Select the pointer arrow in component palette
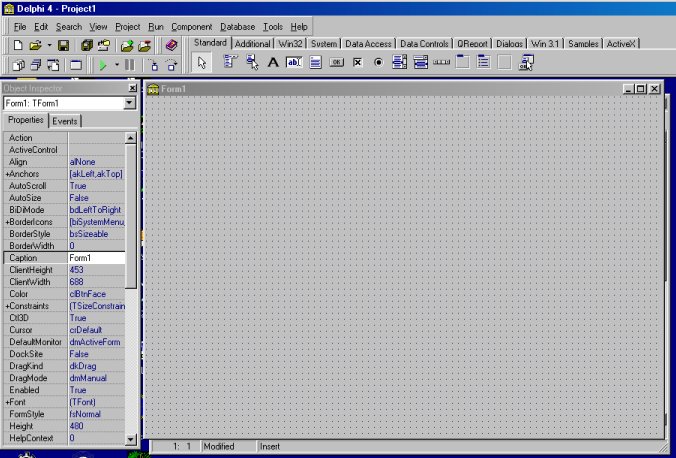Screen dimensions: 676x458 click(201, 63)
